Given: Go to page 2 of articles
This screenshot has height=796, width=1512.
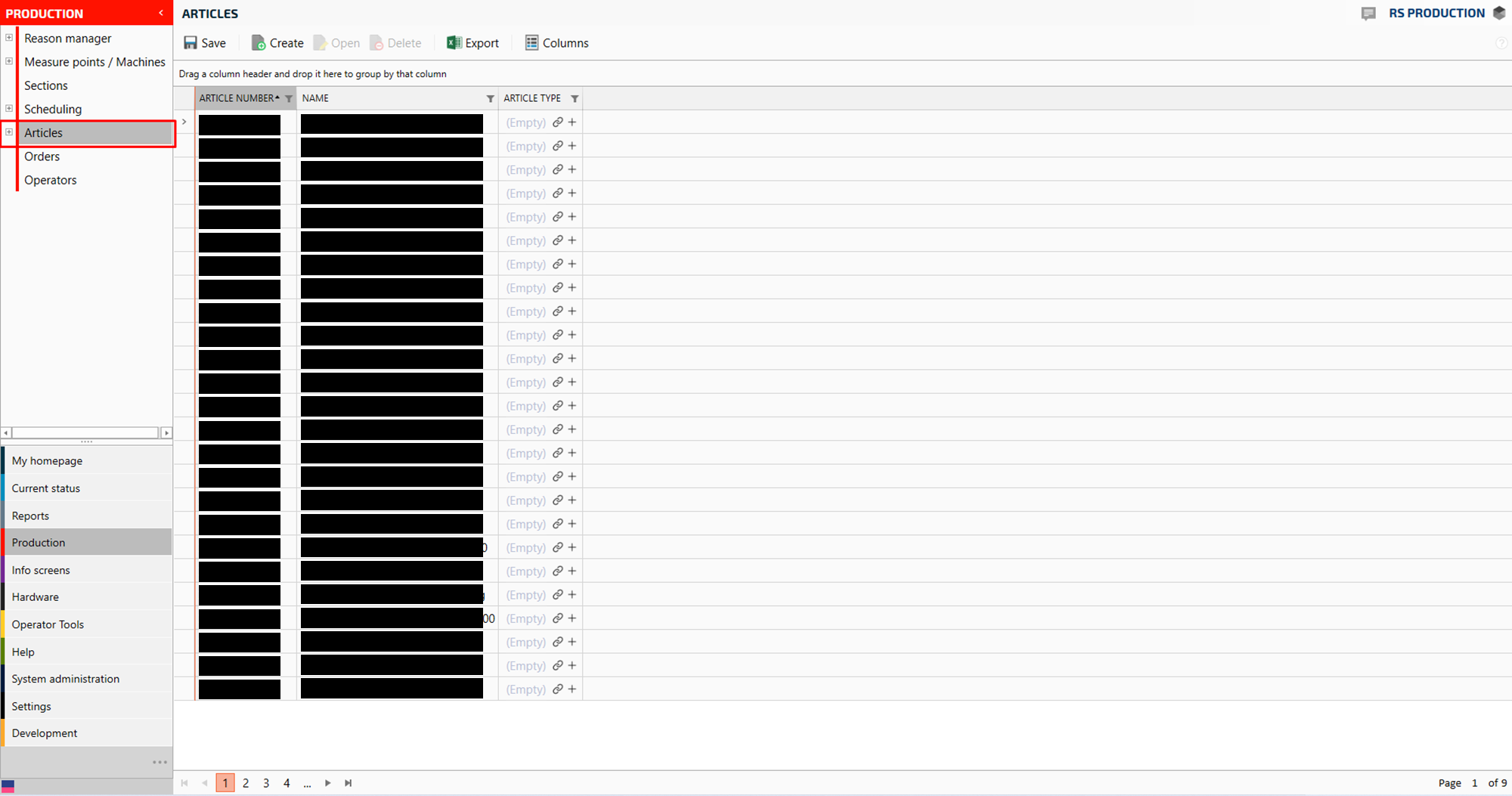Looking at the screenshot, I should pos(246,783).
